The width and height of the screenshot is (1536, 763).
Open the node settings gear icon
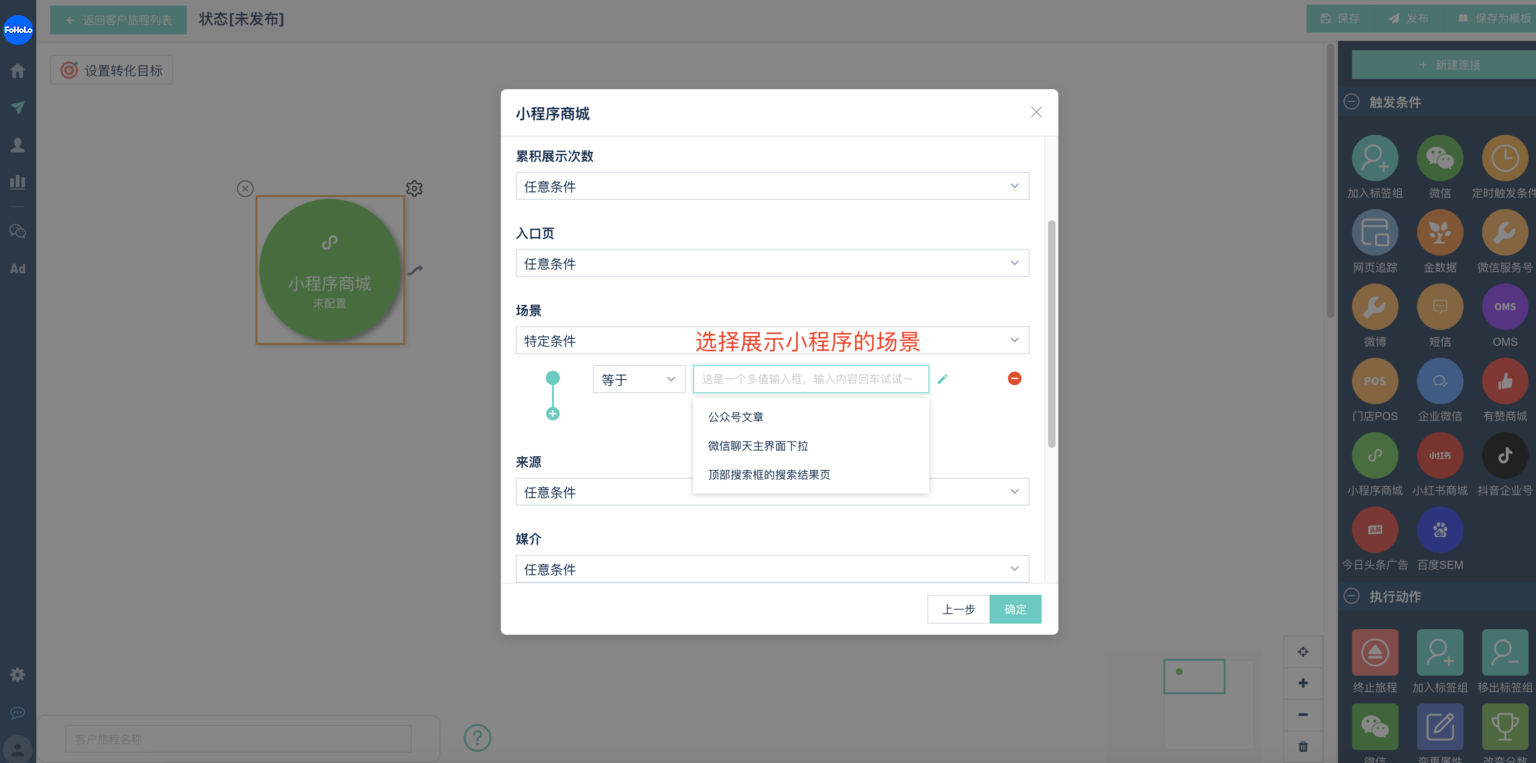(x=414, y=188)
